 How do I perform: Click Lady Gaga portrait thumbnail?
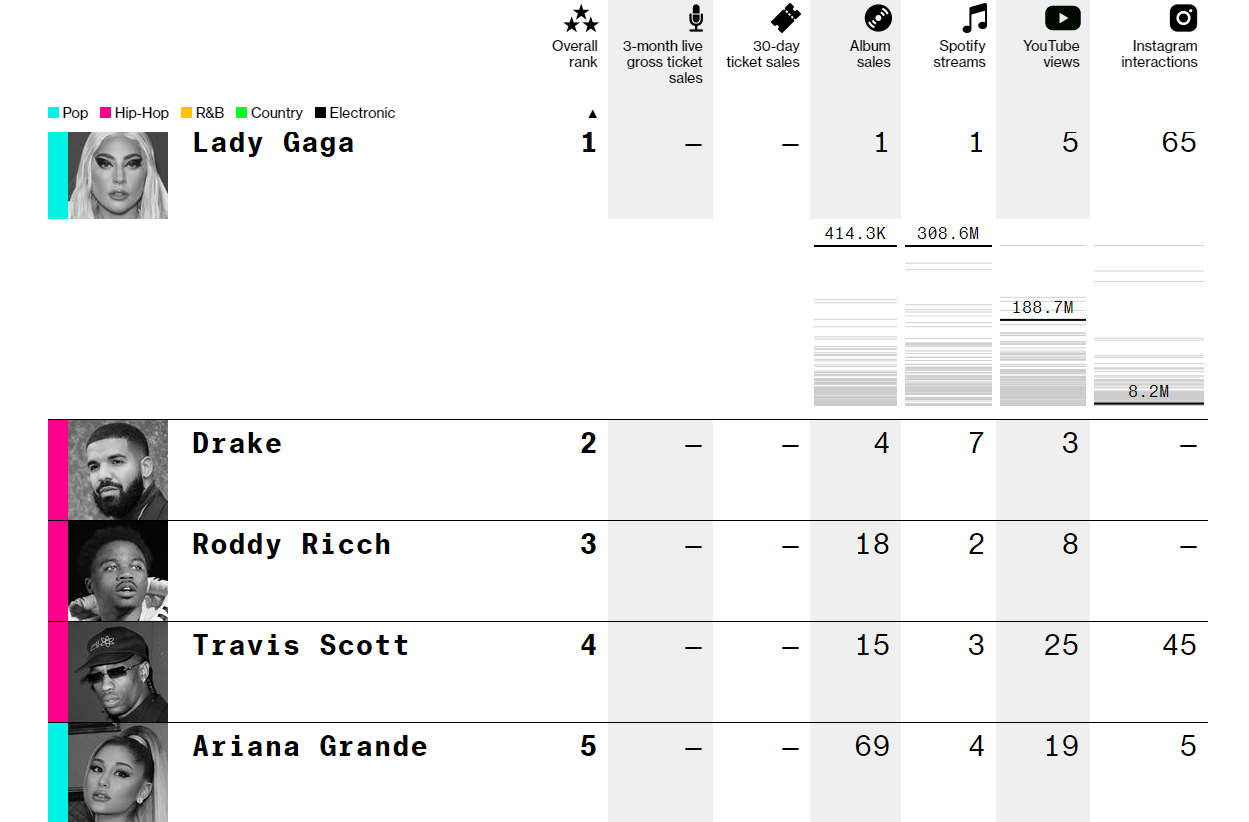click(x=118, y=175)
